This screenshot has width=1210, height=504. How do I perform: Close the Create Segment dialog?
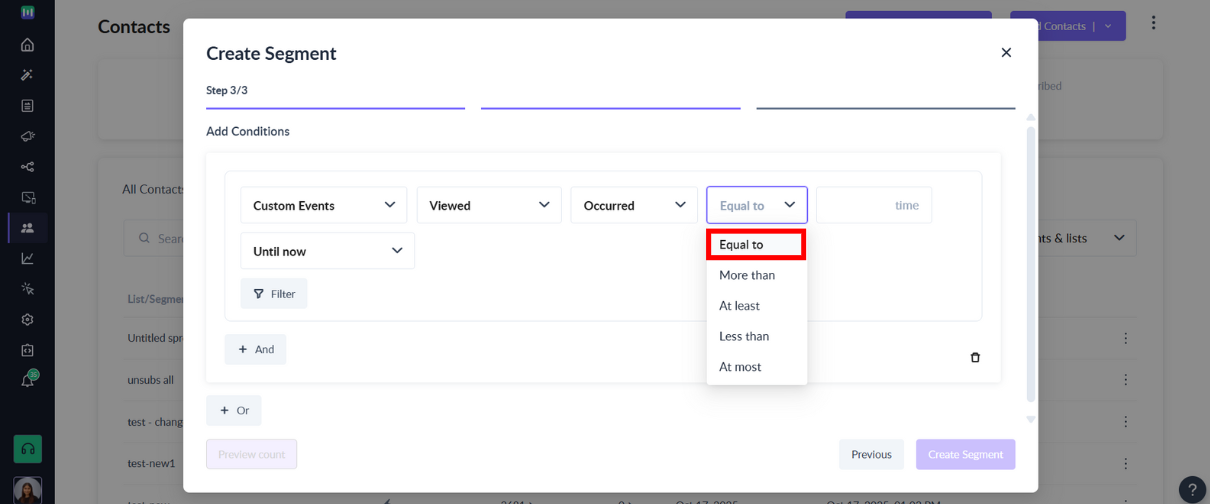point(1006,52)
